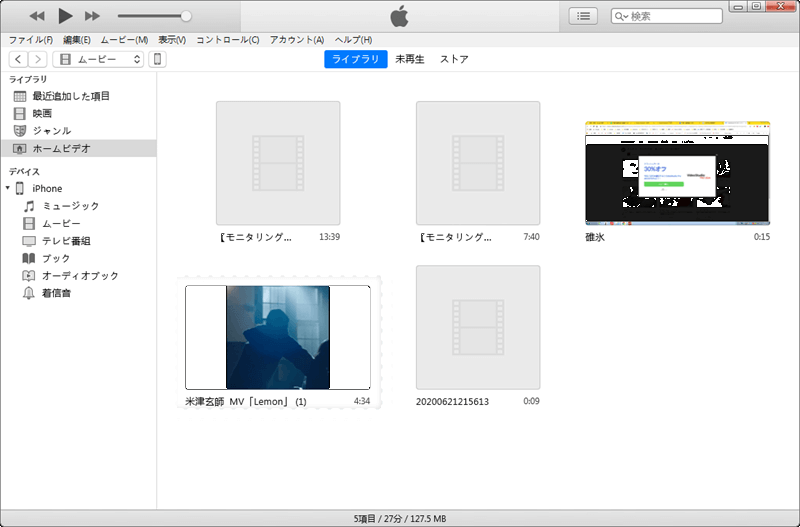
Task: Adjust the volume slider knob
Action: click(186, 16)
